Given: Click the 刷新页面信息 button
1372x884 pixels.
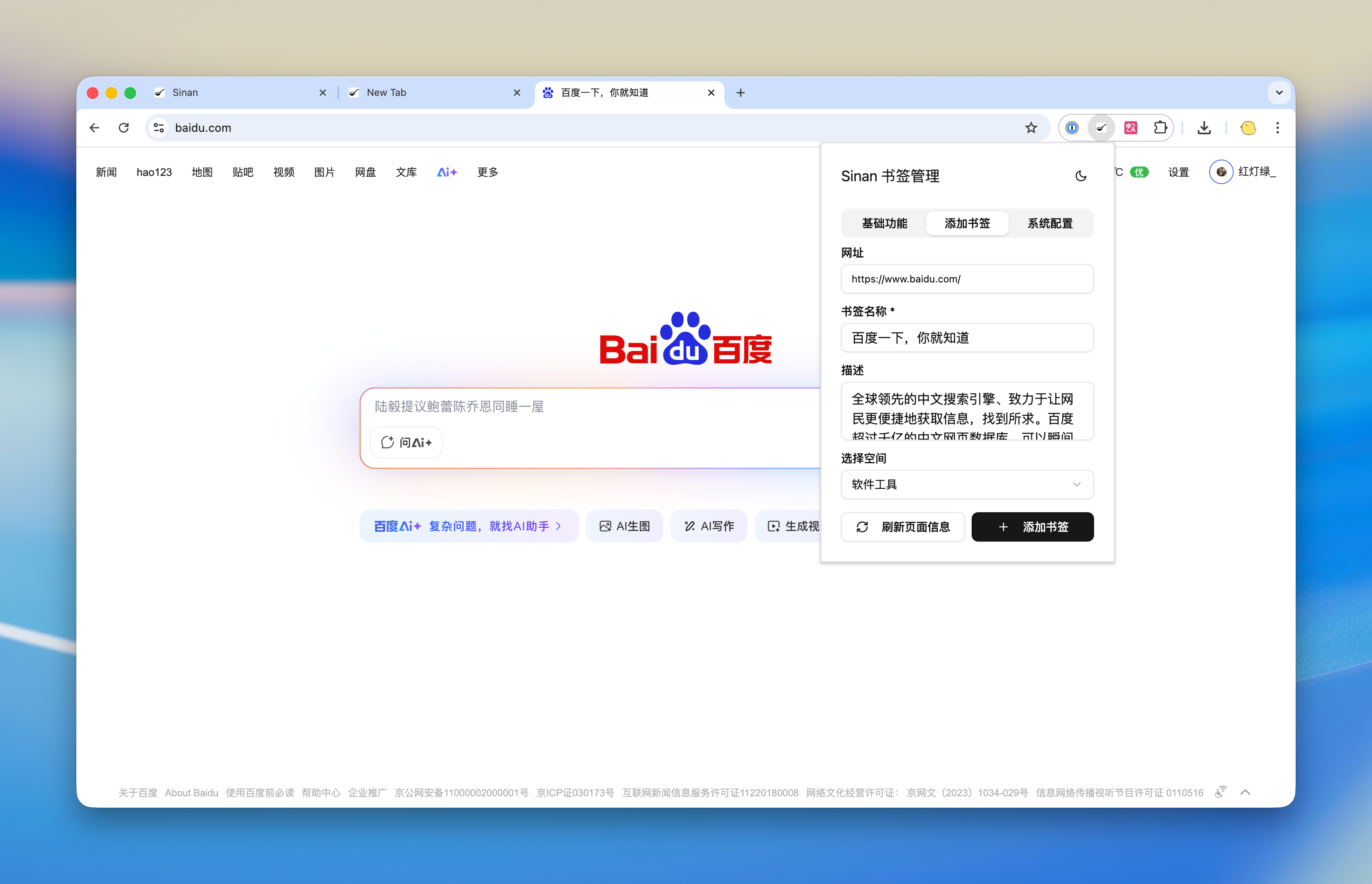Looking at the screenshot, I should pos(903,527).
